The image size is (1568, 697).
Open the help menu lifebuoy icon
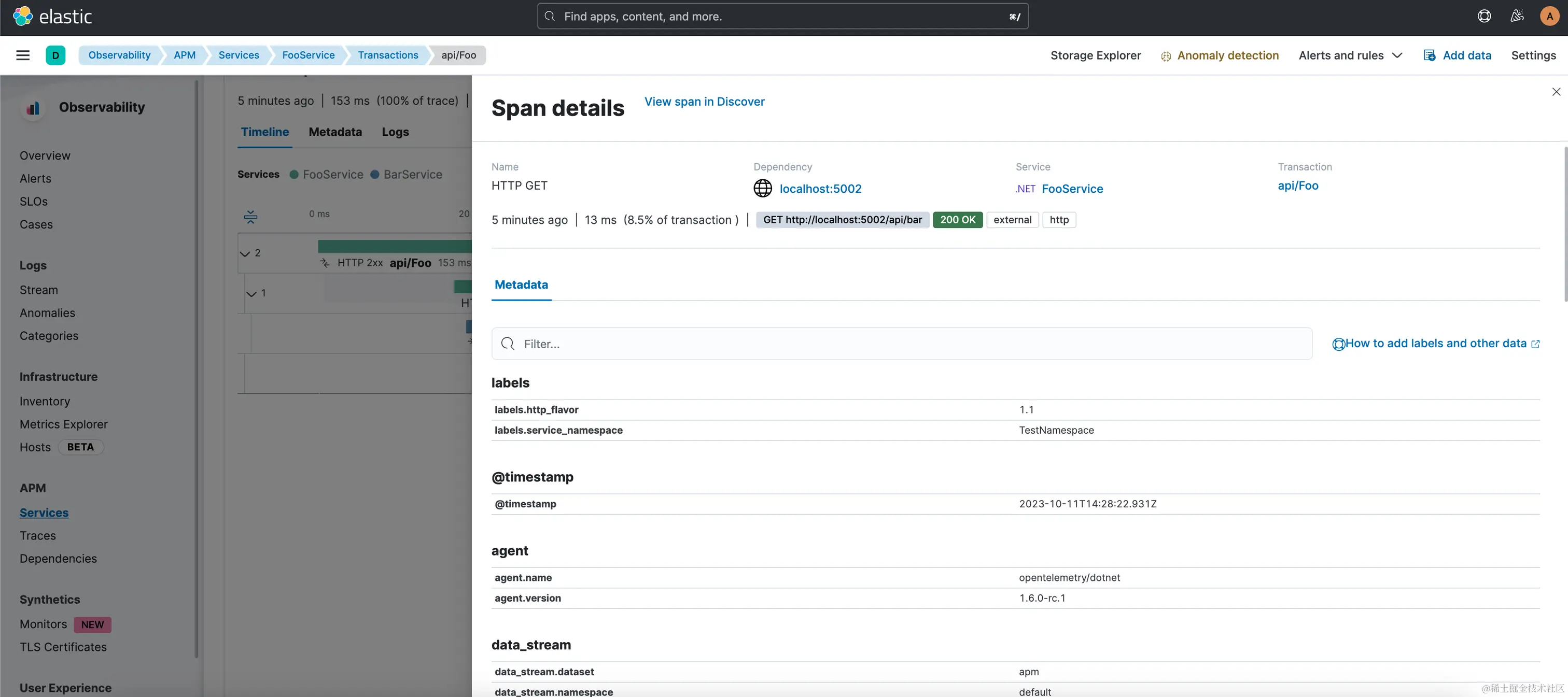(x=1484, y=17)
